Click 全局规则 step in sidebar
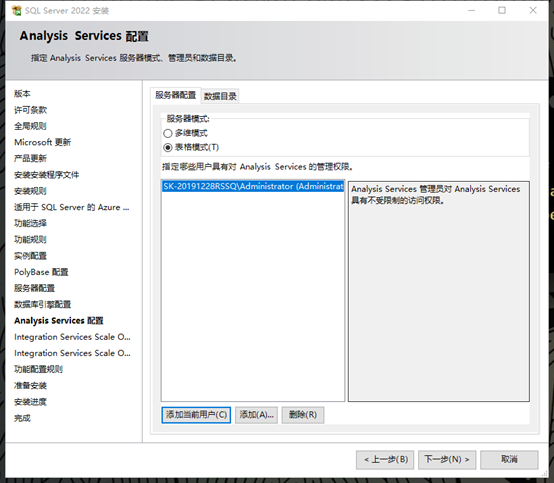The width and height of the screenshot is (554, 483). (30, 126)
